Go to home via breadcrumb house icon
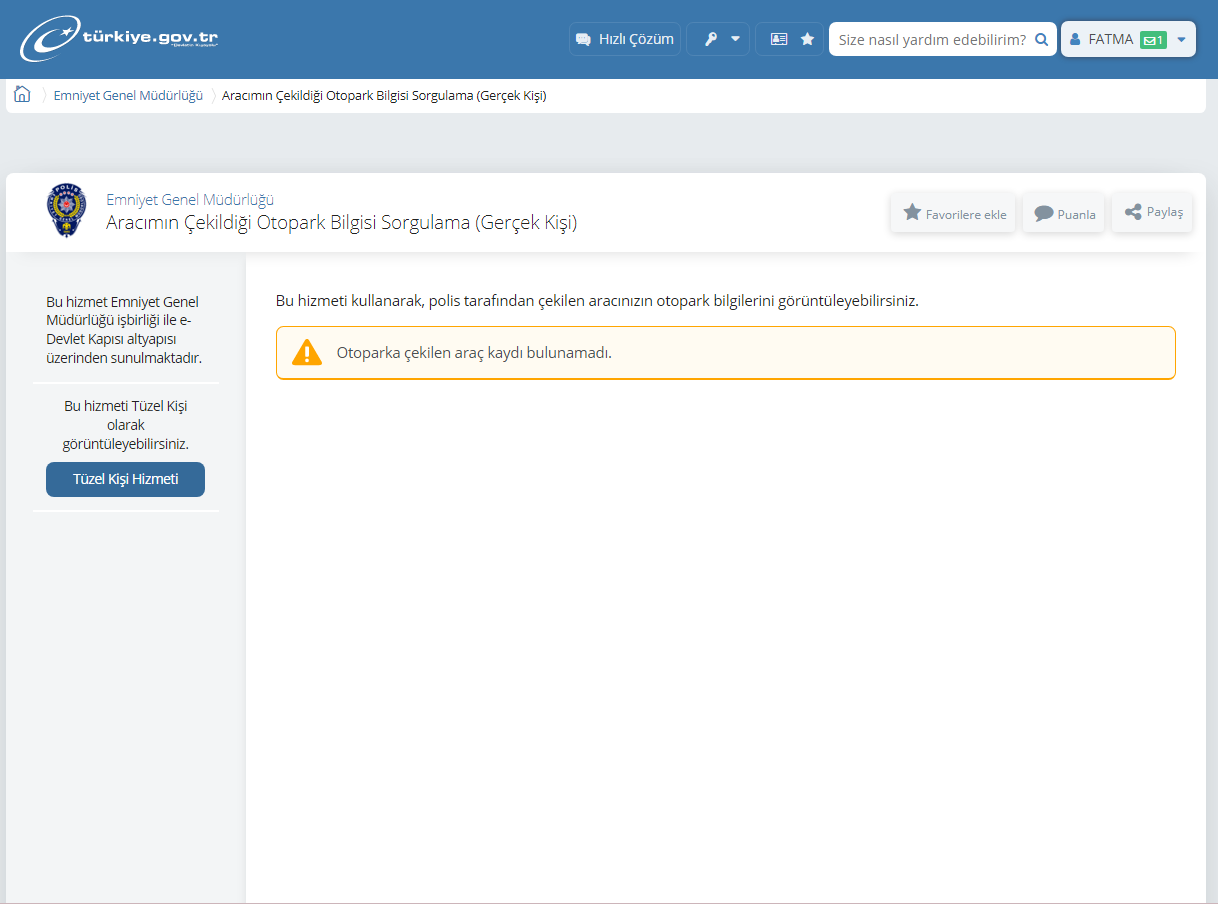 pyautogui.click(x=22, y=95)
